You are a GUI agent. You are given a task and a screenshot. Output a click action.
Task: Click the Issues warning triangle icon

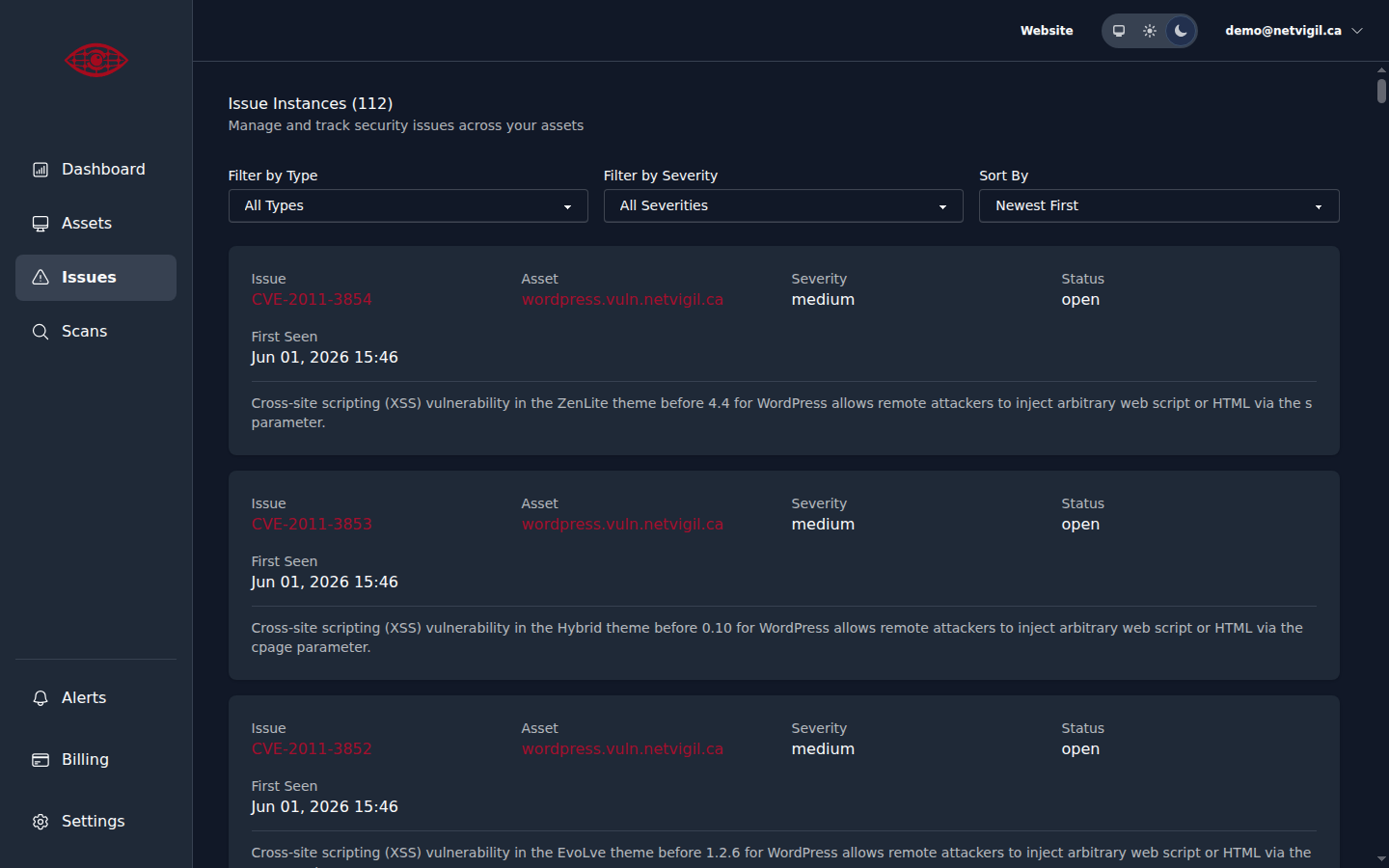(41, 278)
